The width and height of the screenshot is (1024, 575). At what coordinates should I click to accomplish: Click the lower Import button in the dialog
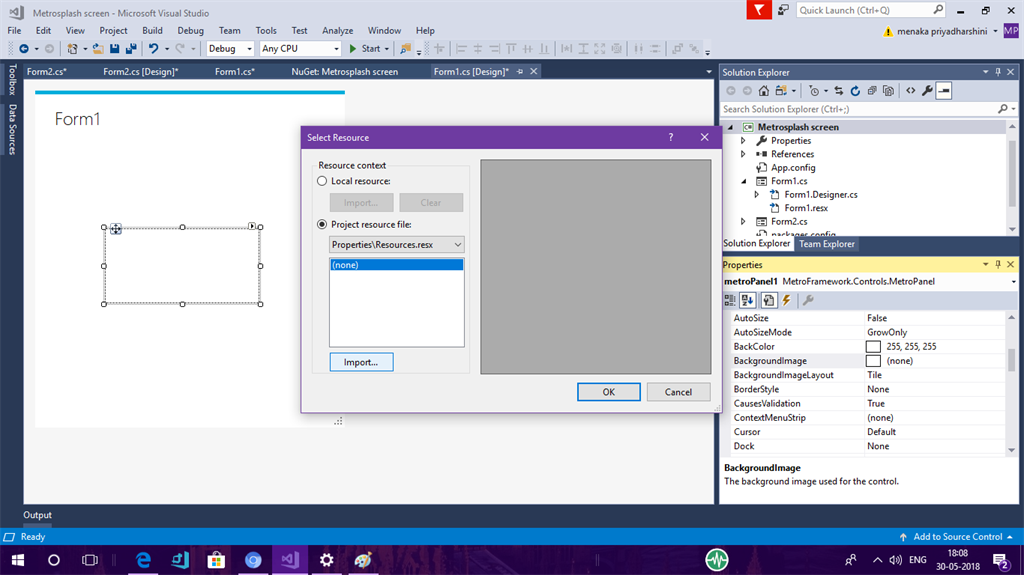(361, 362)
